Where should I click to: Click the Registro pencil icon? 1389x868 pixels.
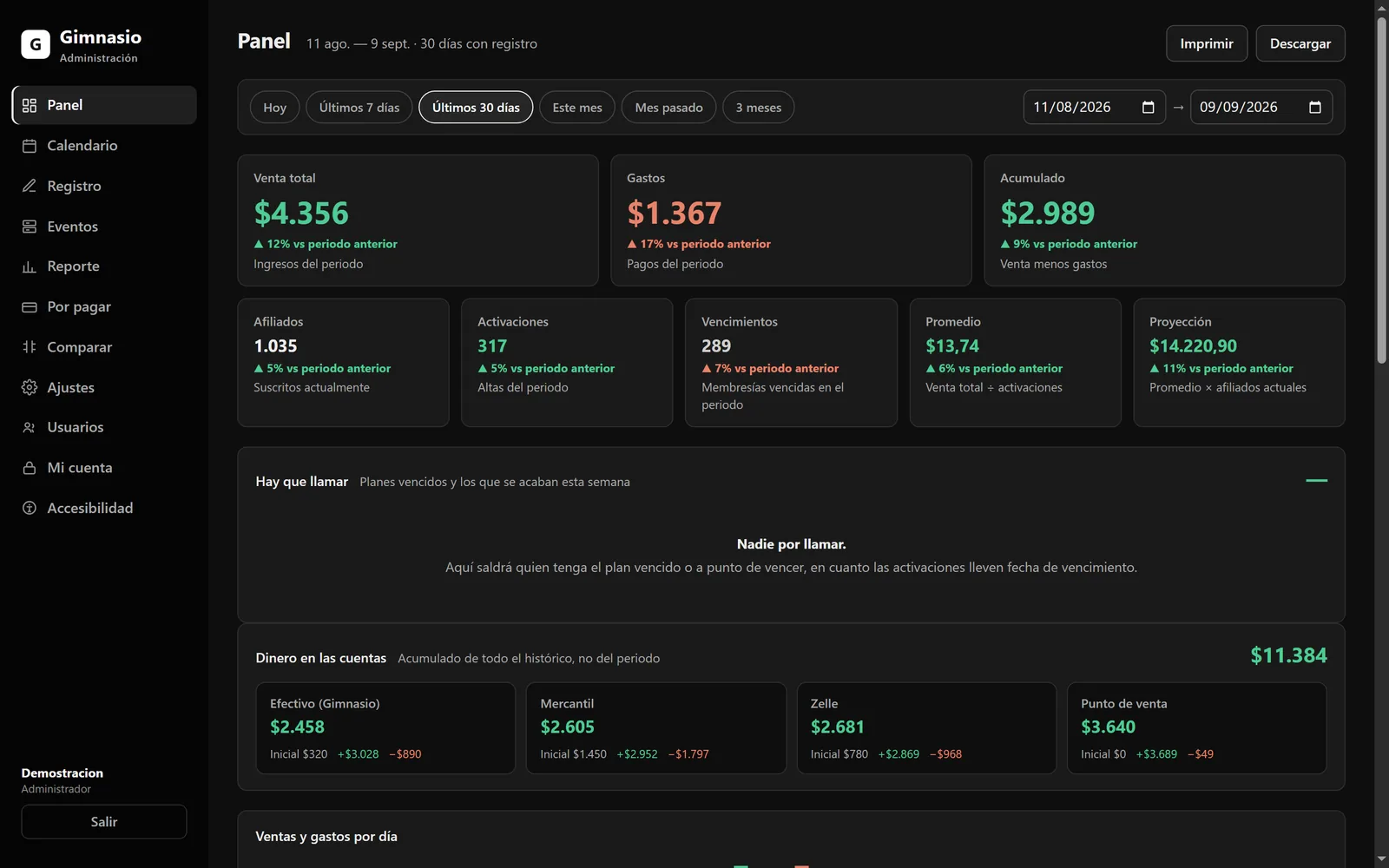[30, 186]
